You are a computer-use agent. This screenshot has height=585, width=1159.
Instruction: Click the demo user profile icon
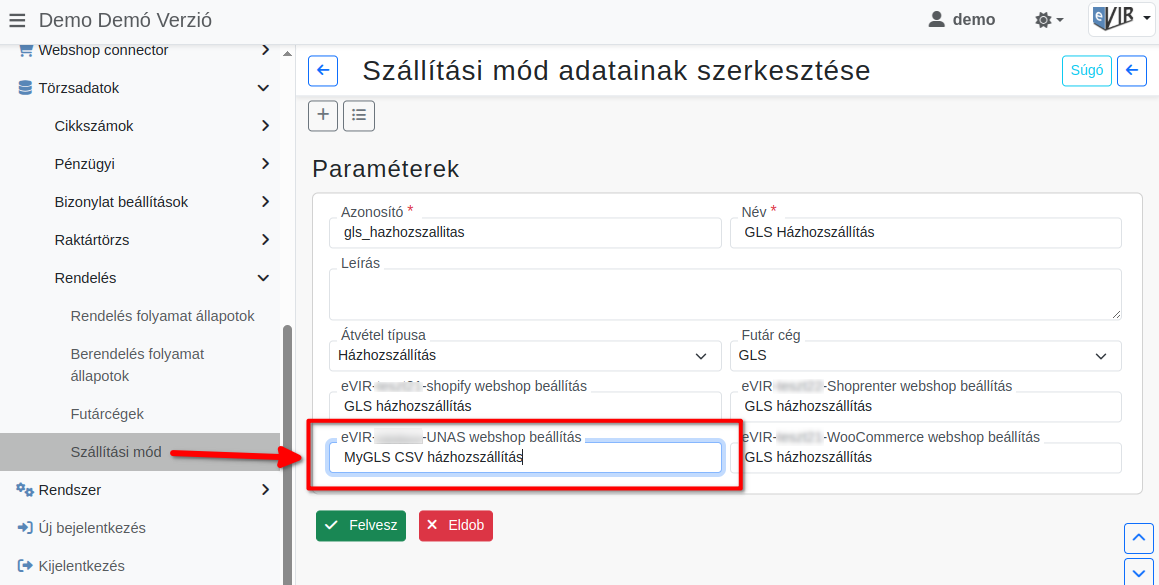point(937,19)
